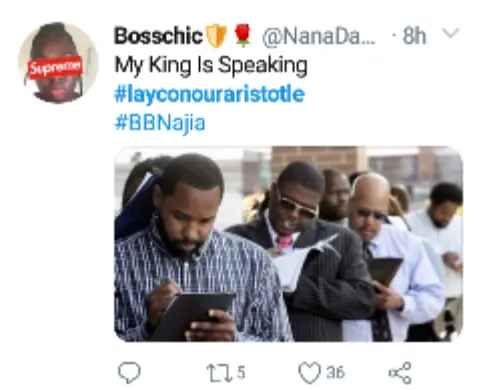Click the retweet count 5
Image resolution: width=479 pixels, height=390 pixels.
tap(241, 372)
